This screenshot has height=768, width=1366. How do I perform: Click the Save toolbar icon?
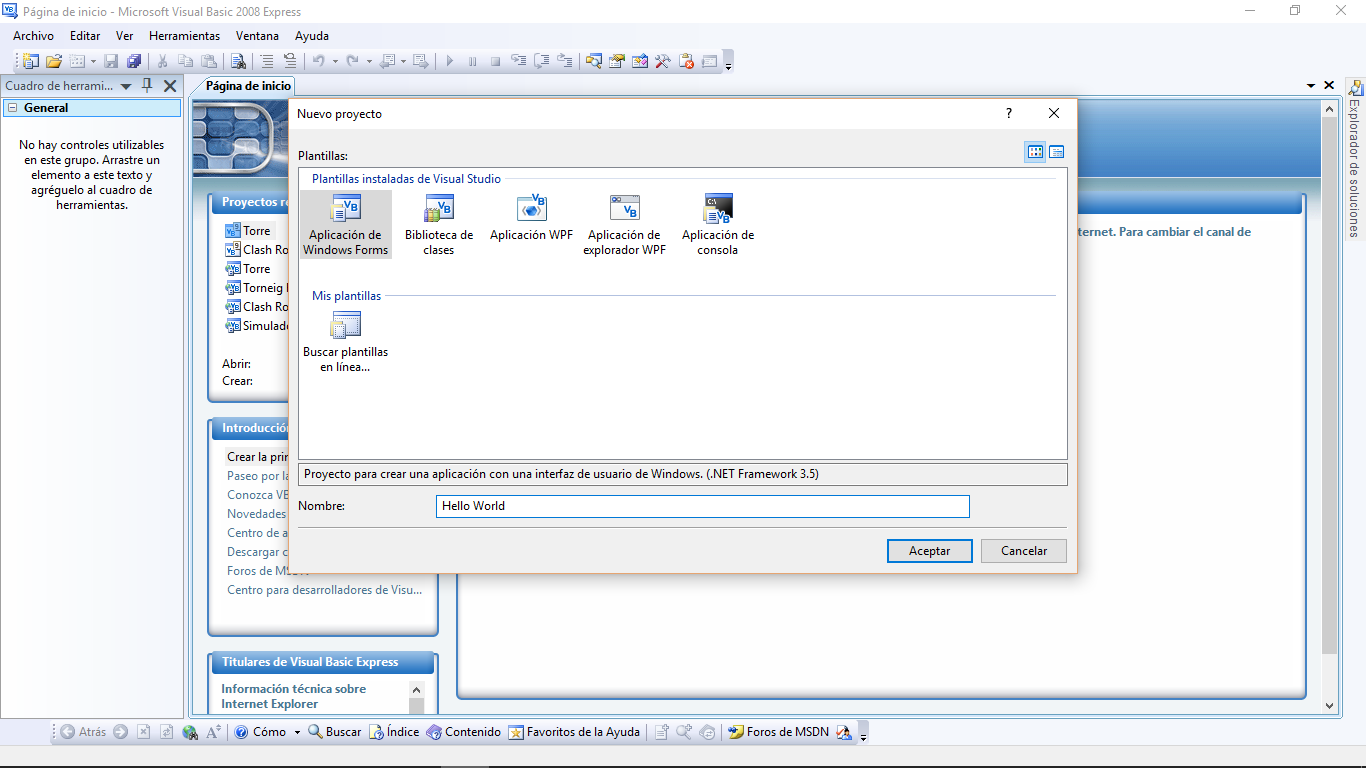[111, 61]
